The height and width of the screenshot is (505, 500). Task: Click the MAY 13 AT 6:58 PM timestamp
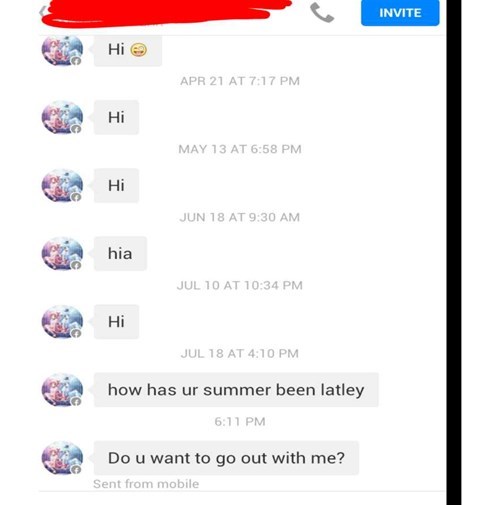240,149
